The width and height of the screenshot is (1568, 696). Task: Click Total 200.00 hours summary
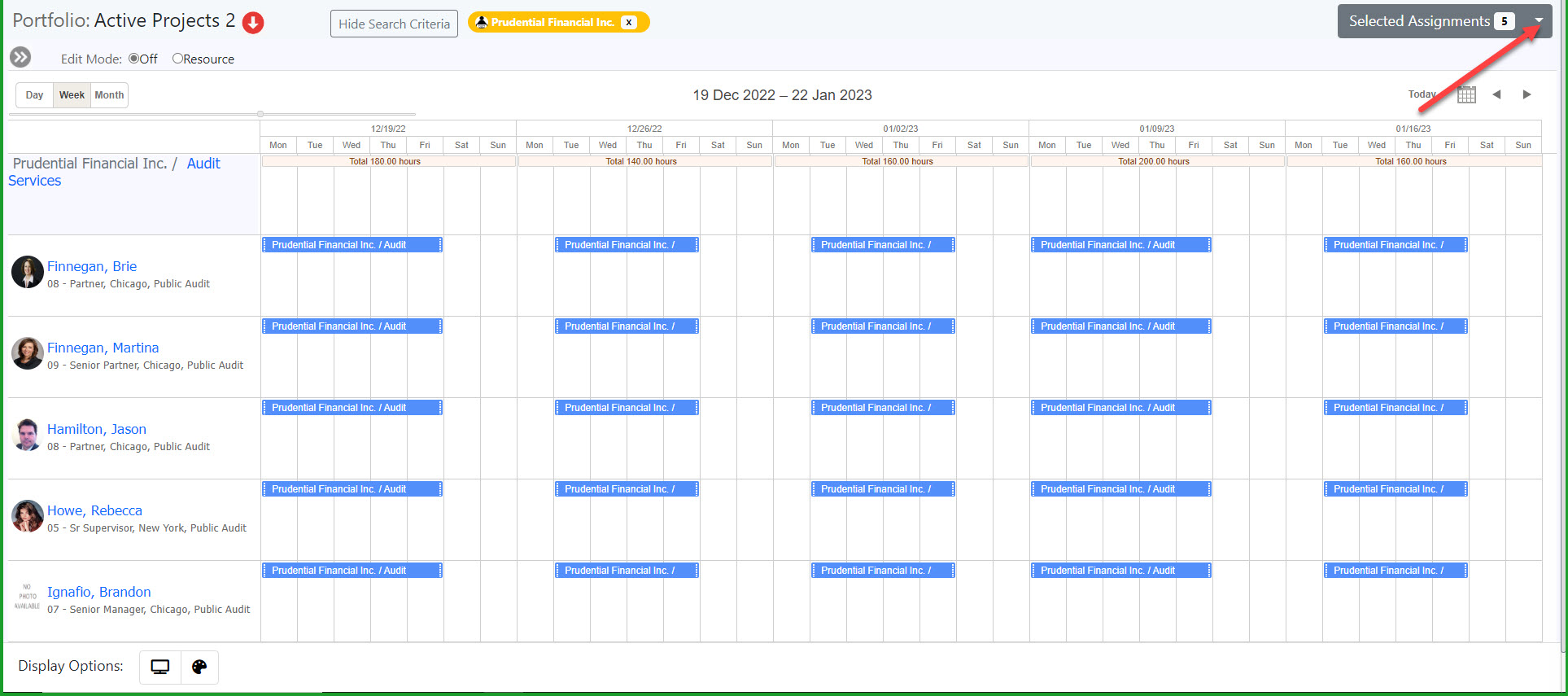pyautogui.click(x=1157, y=161)
